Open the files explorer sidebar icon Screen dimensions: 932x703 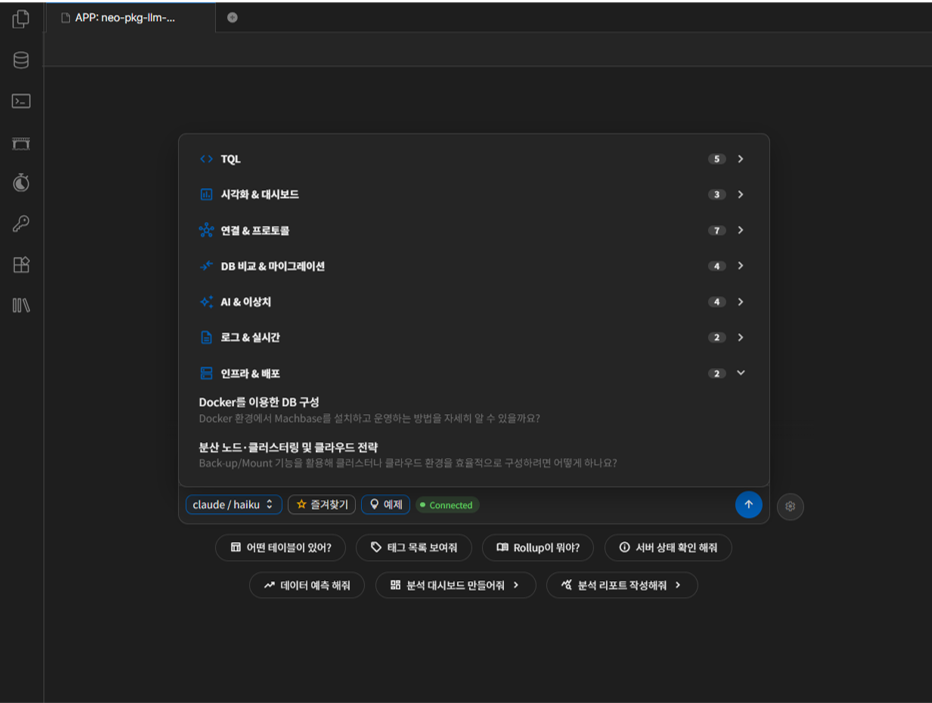coord(21,19)
